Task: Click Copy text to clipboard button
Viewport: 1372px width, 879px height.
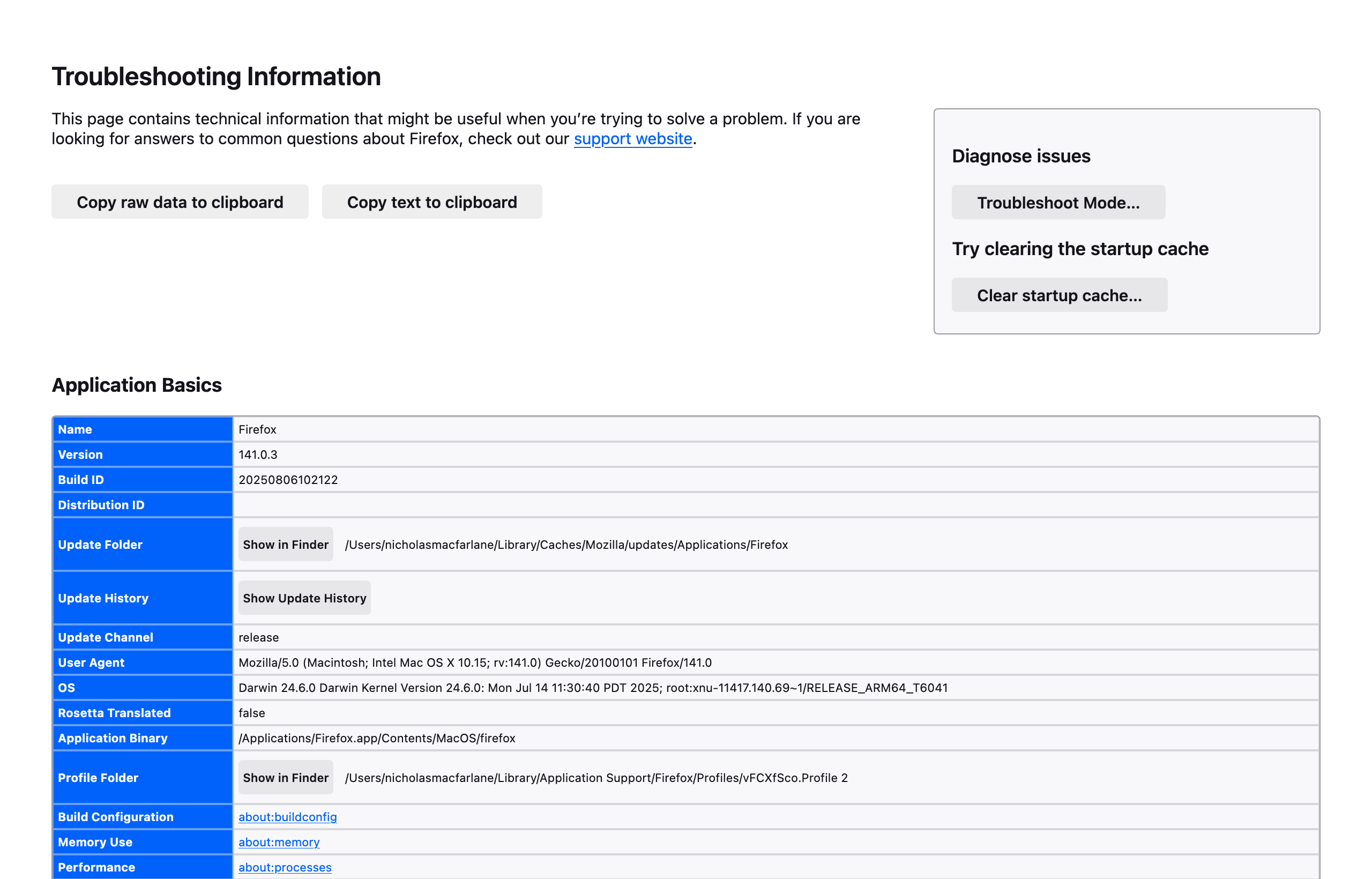Action: coord(432,202)
